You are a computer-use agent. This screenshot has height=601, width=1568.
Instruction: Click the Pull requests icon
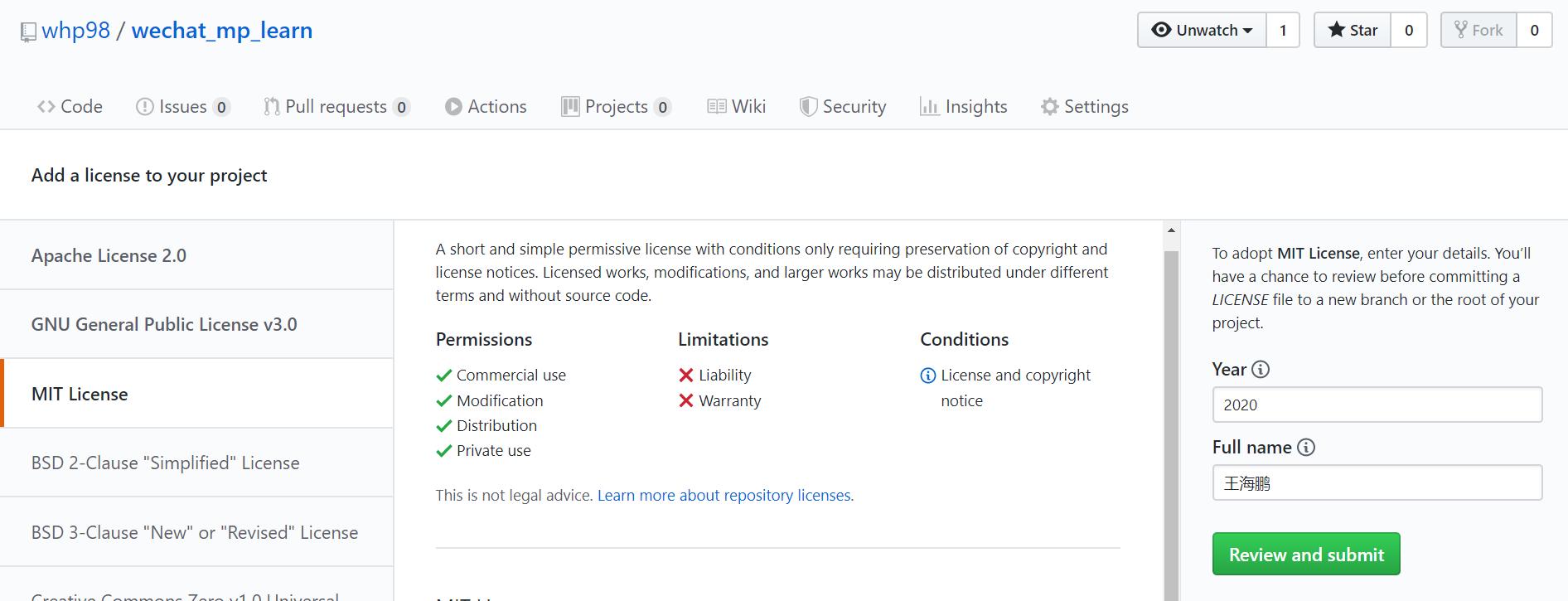click(272, 106)
